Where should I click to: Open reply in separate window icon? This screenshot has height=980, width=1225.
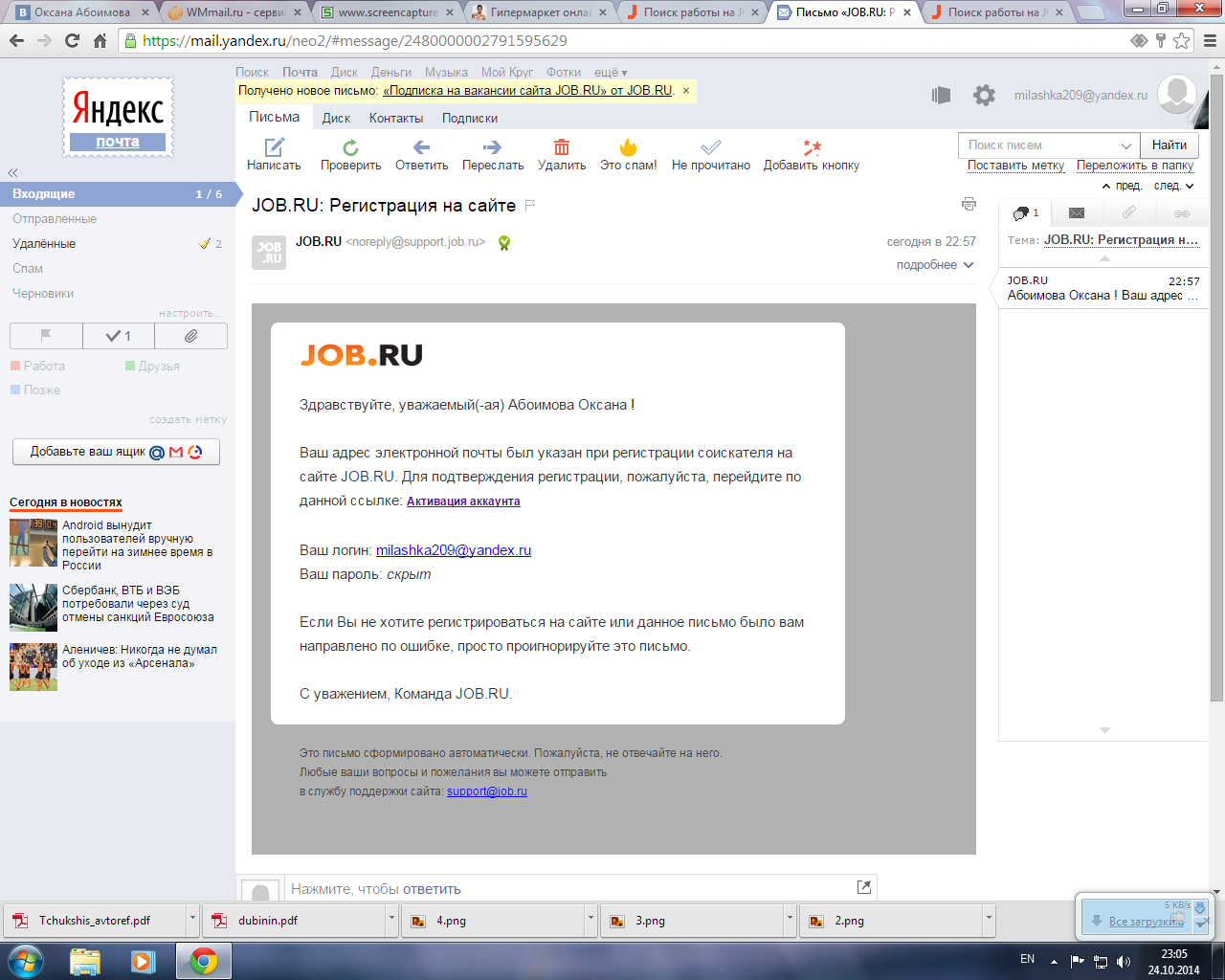[x=864, y=887]
